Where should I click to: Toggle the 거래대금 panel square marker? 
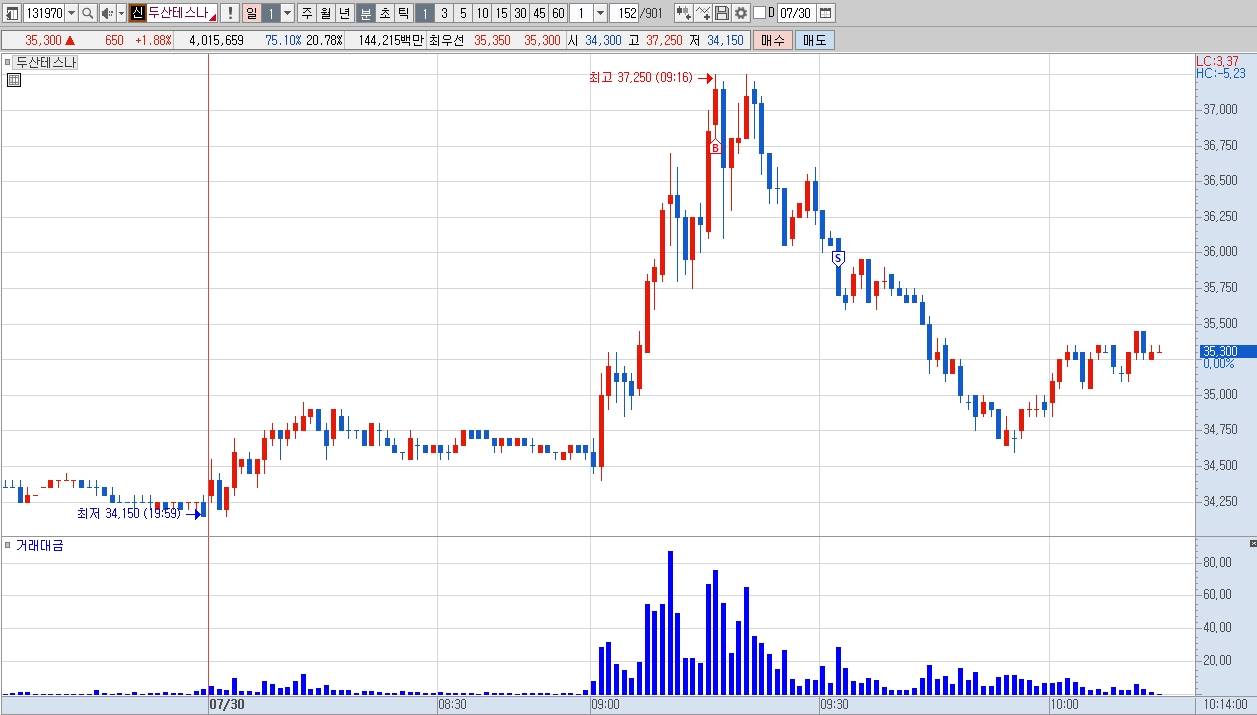(8, 545)
